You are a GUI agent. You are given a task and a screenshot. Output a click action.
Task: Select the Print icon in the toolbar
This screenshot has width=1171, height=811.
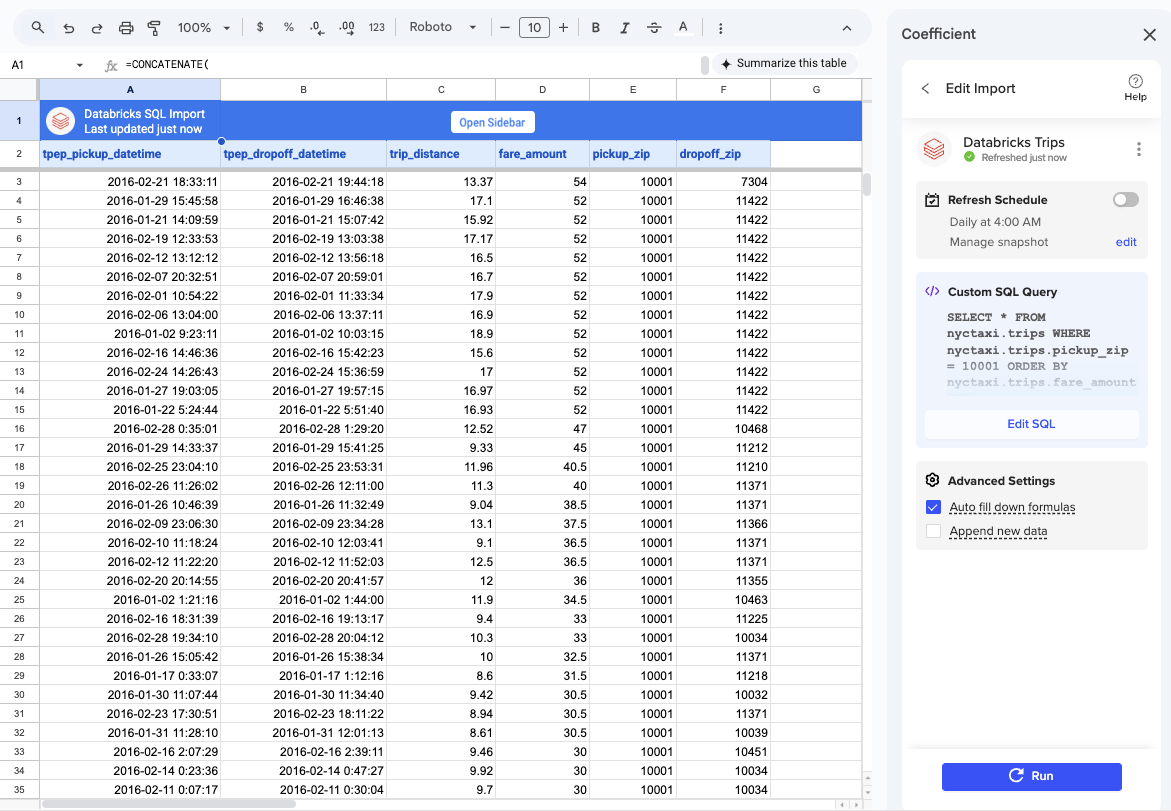[x=126, y=27]
